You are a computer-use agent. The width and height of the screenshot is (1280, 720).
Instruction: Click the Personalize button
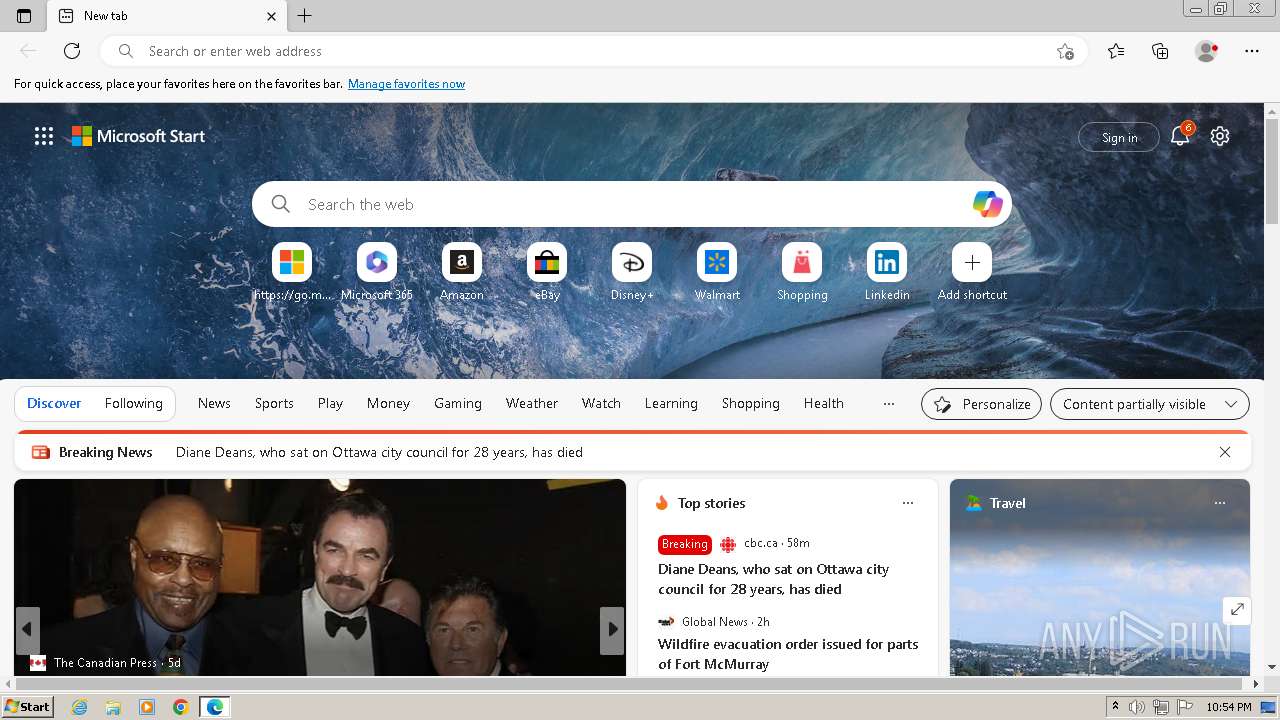[x=981, y=404]
